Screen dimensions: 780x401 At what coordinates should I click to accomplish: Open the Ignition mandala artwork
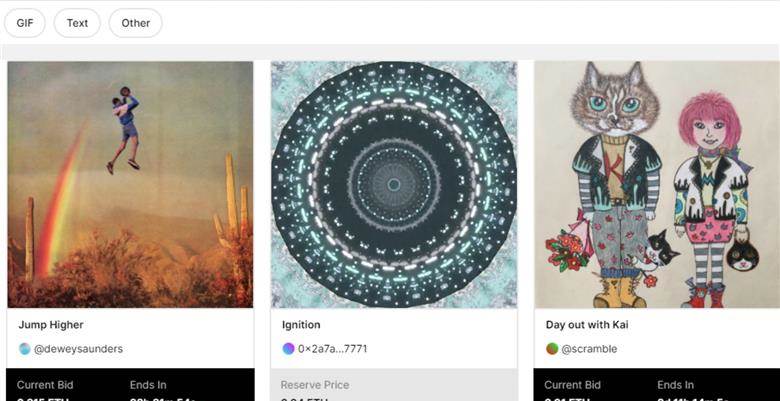(394, 185)
